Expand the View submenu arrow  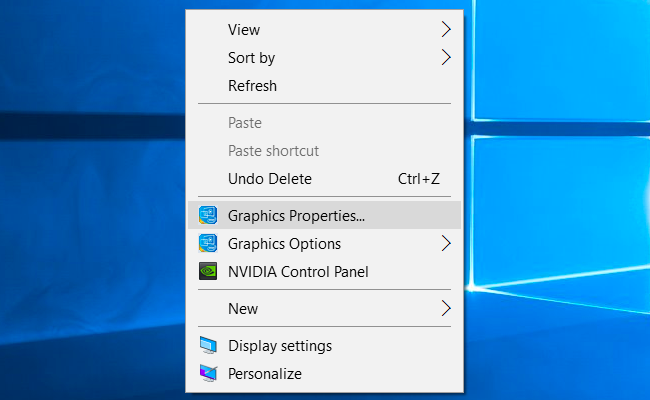pyautogui.click(x=446, y=30)
